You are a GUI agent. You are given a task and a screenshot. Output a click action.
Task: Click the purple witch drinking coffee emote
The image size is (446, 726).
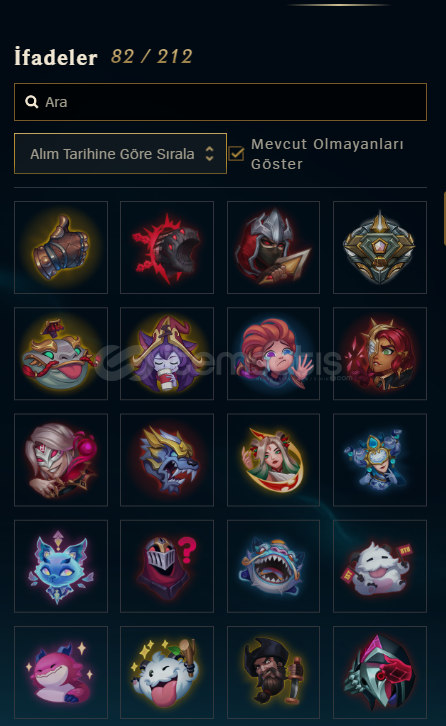[167, 353]
